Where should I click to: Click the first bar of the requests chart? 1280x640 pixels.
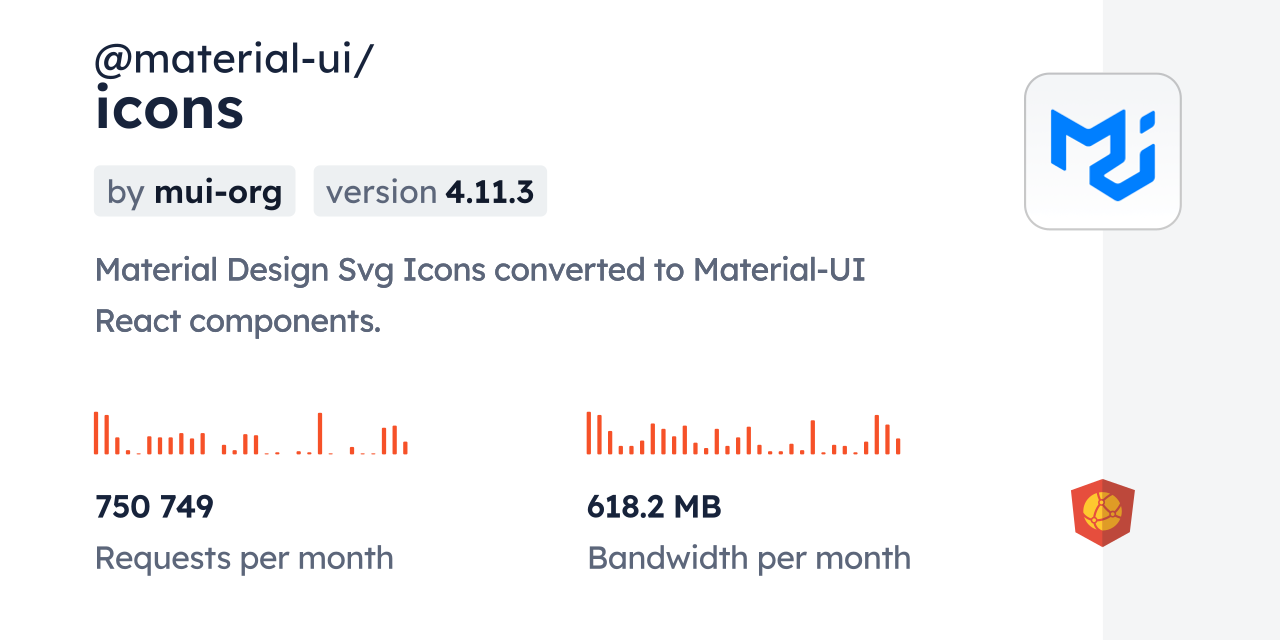coord(96,433)
